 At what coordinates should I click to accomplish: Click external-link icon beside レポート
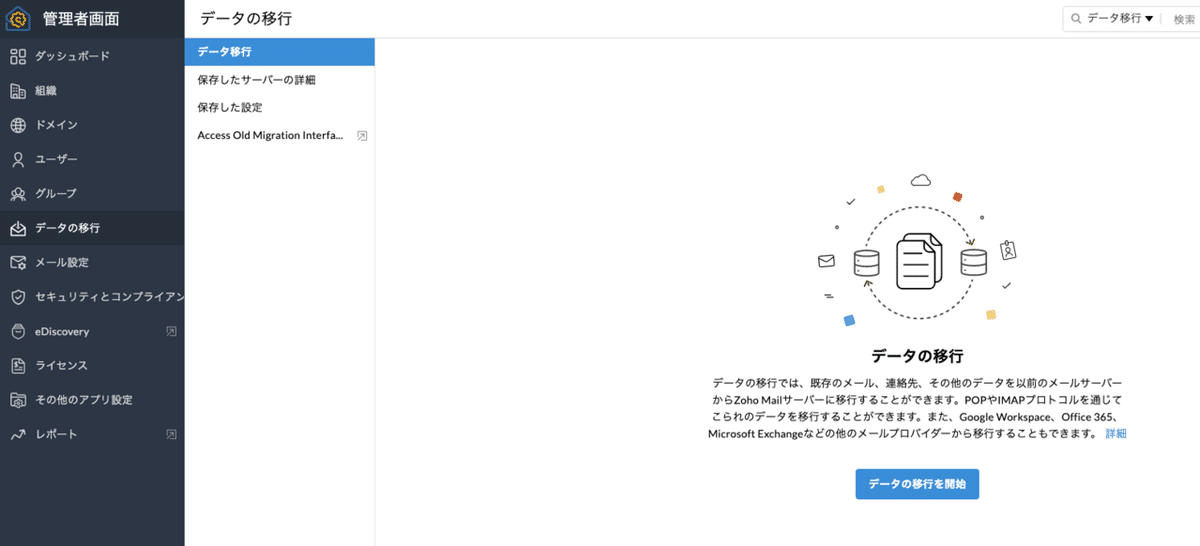[x=171, y=434]
